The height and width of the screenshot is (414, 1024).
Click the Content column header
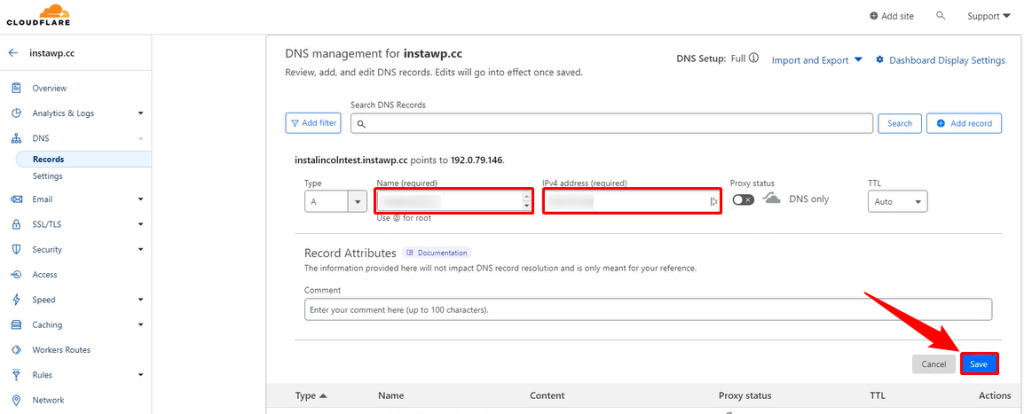point(547,396)
